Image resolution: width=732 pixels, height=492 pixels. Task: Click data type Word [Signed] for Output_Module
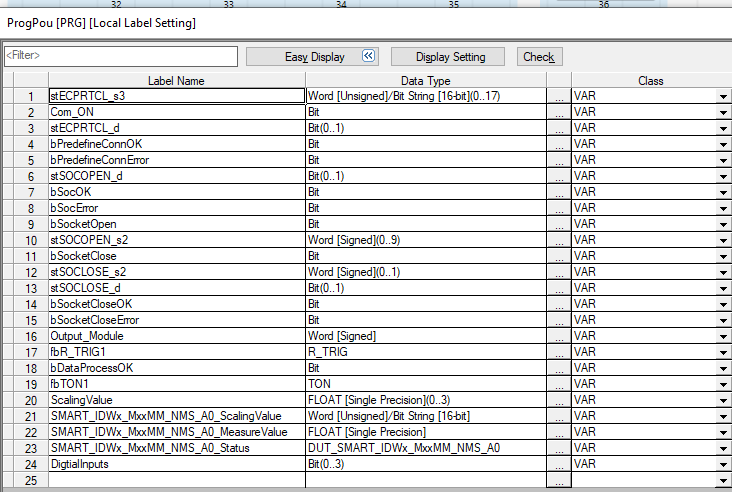pos(426,337)
